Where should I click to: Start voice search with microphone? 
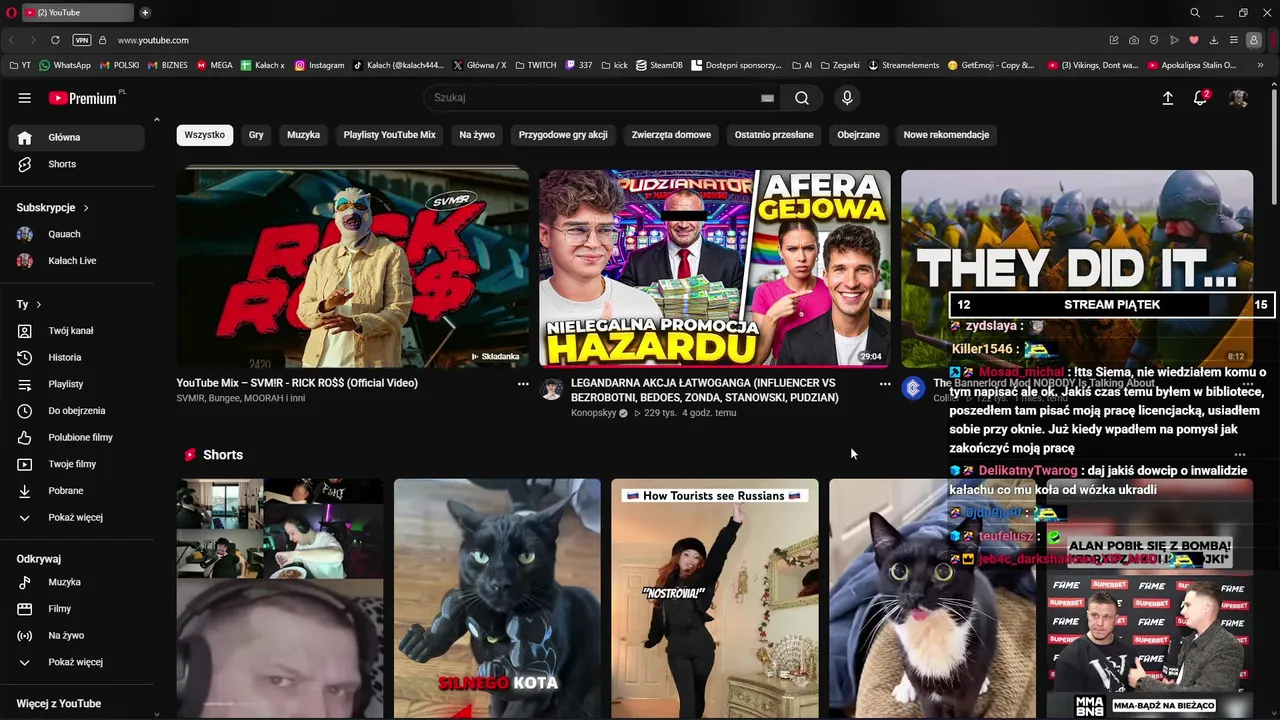click(x=847, y=98)
